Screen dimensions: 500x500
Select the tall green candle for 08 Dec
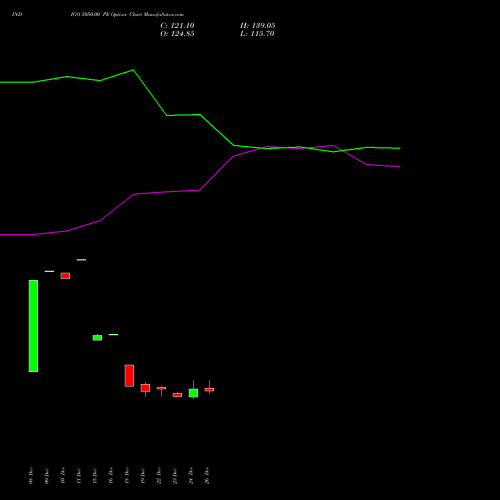(33, 326)
